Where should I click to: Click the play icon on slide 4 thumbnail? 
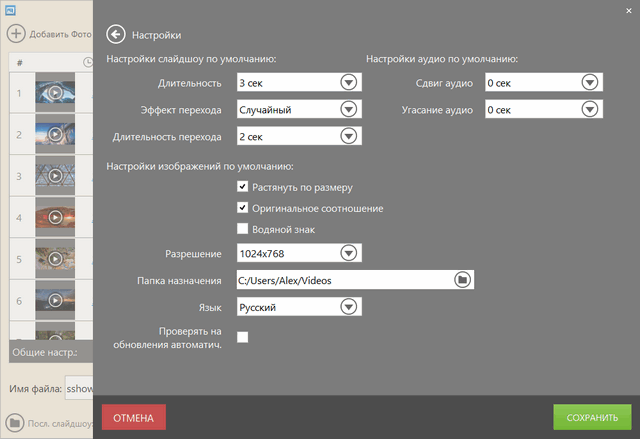point(55,217)
